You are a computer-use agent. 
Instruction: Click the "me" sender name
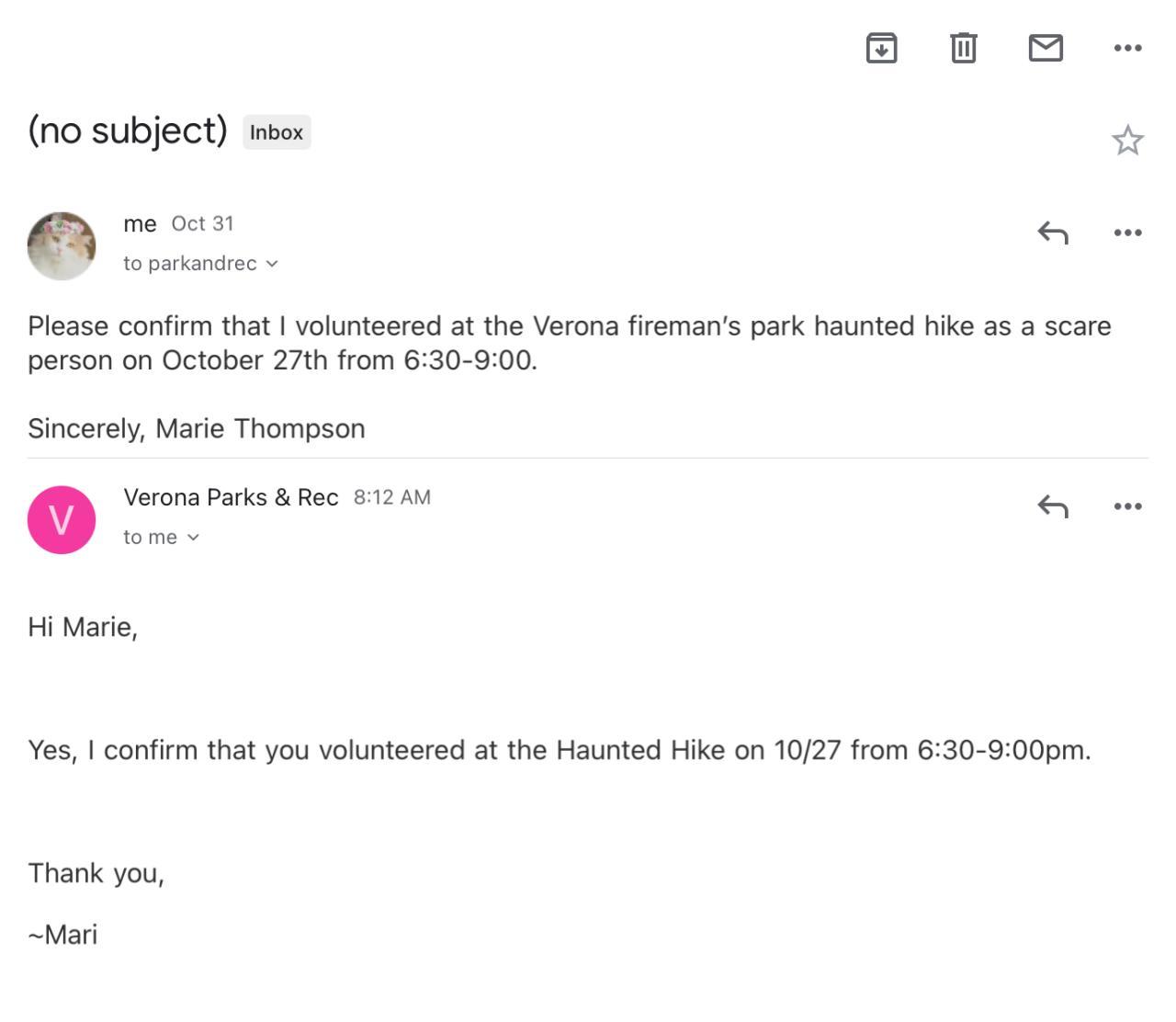pyautogui.click(x=140, y=224)
